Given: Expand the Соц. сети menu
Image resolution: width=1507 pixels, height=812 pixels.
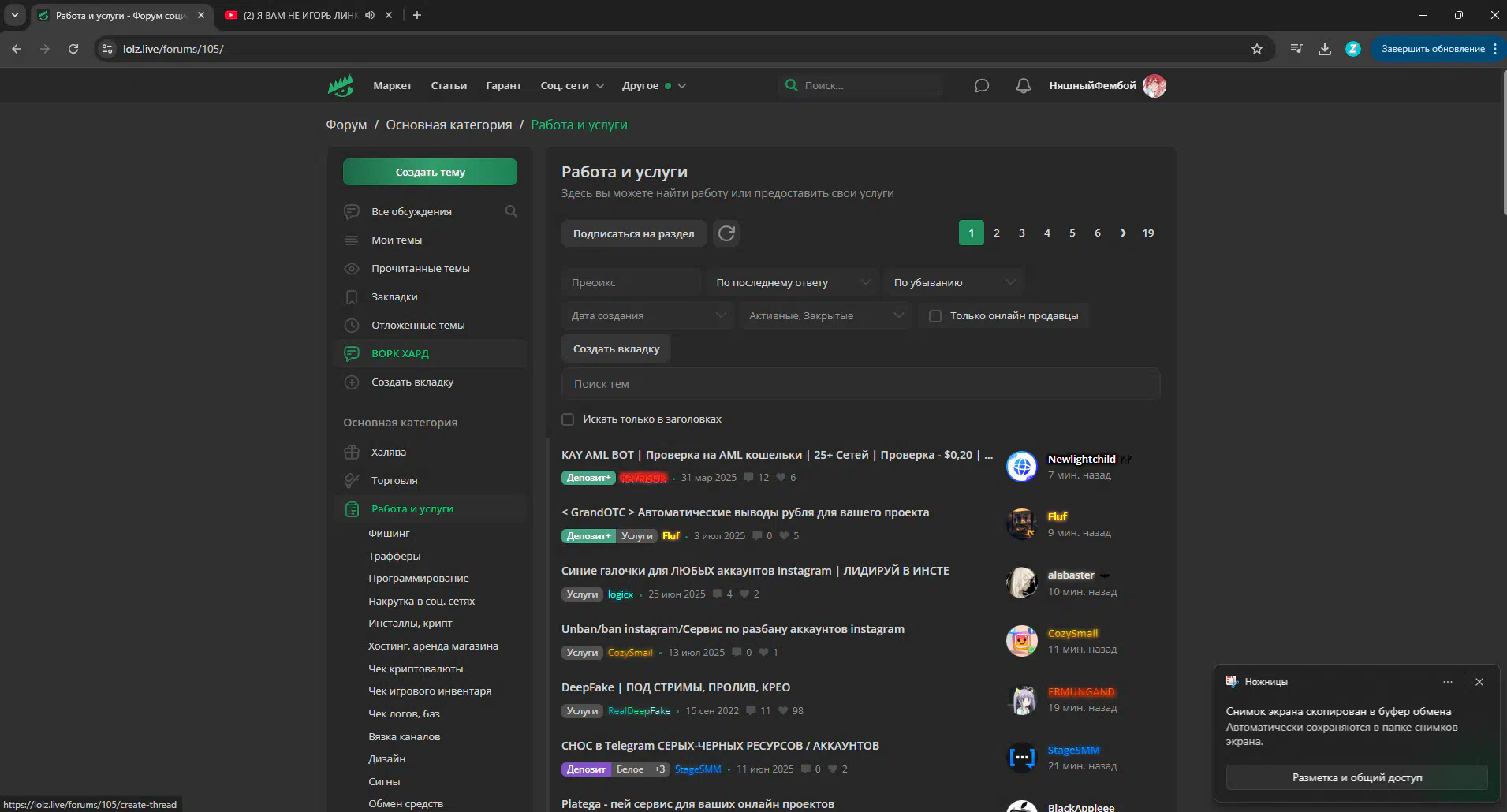Looking at the screenshot, I should tap(572, 85).
